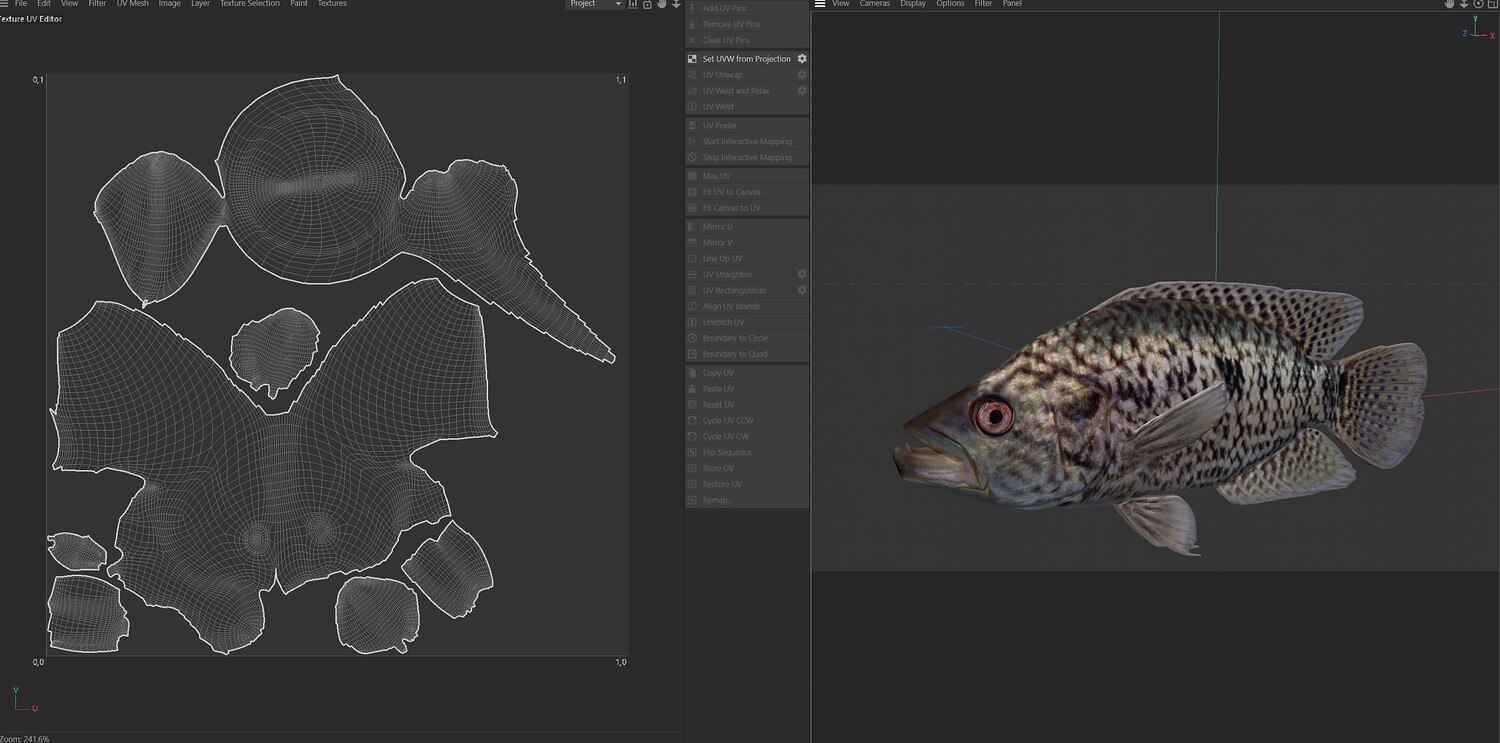Click the Mirror U icon
The height and width of the screenshot is (743, 1500).
coord(692,227)
